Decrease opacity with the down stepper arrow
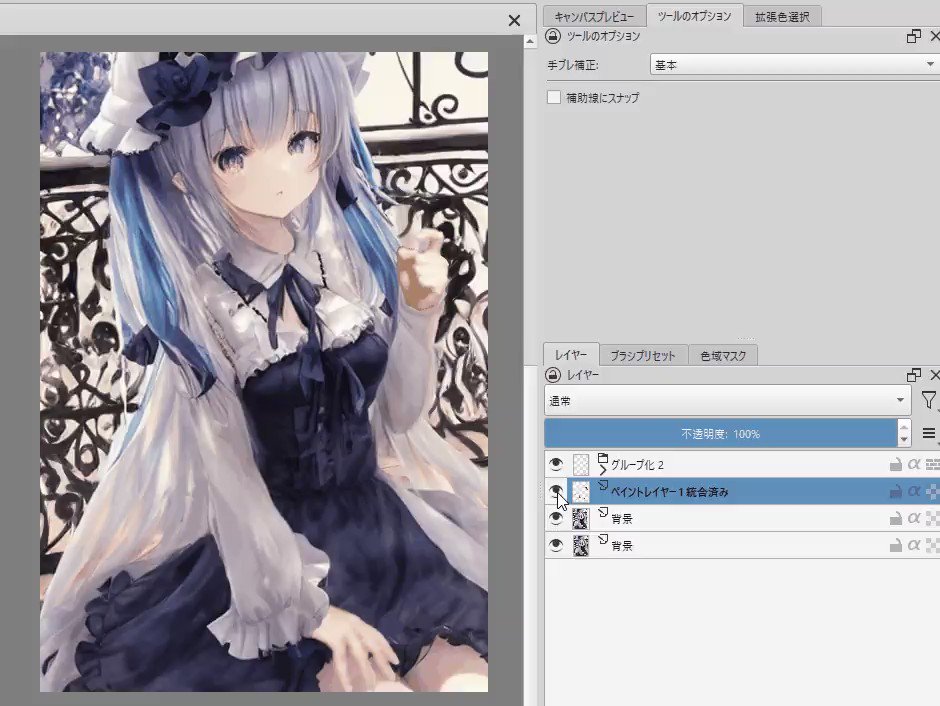 (904, 441)
